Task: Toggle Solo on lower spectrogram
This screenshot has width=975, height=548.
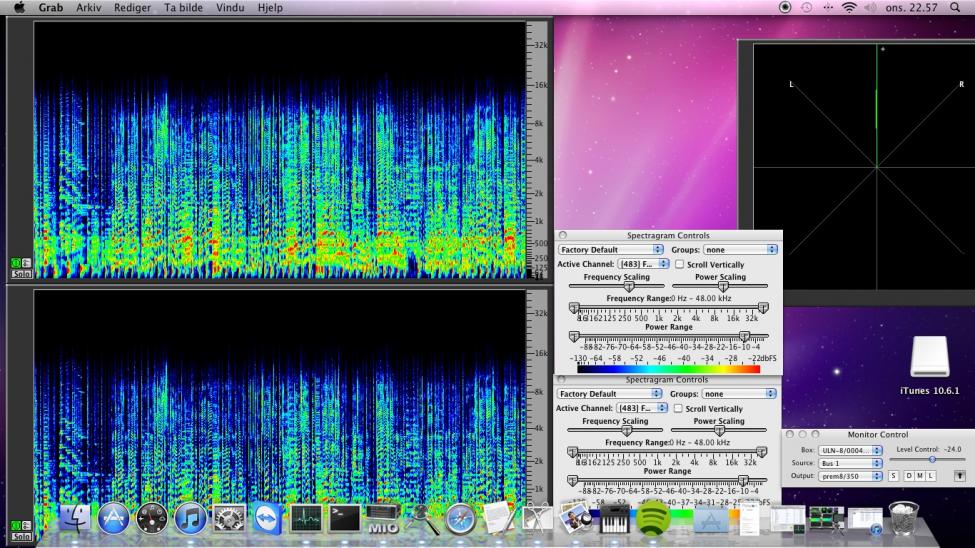Action: (x=22, y=536)
